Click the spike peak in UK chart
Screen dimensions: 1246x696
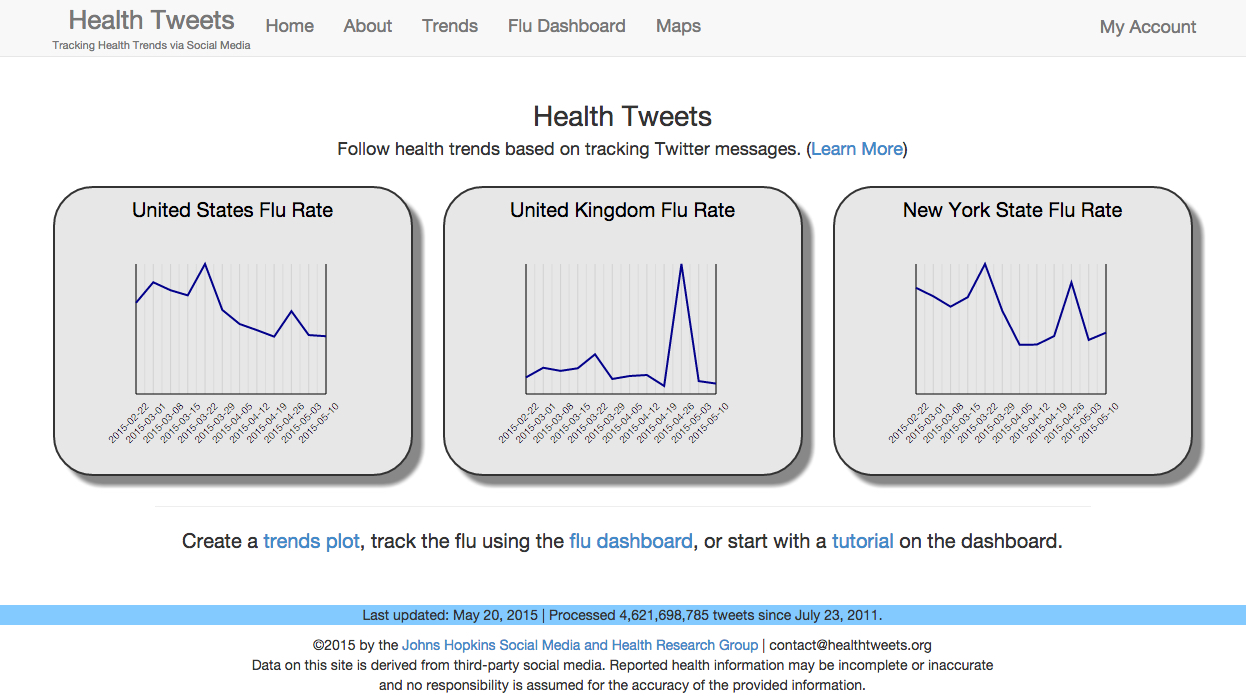coord(681,265)
